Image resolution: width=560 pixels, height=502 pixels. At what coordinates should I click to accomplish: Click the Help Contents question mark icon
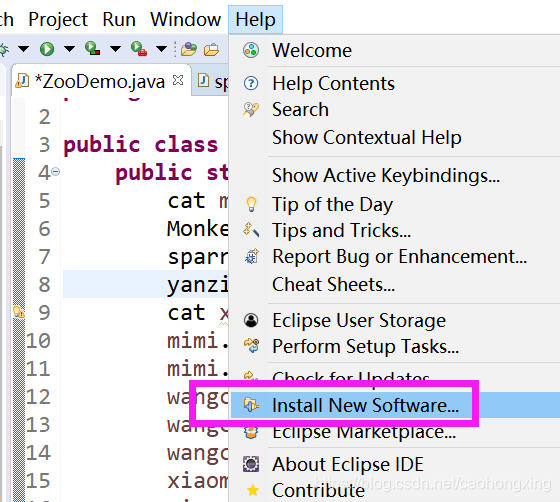(251, 83)
